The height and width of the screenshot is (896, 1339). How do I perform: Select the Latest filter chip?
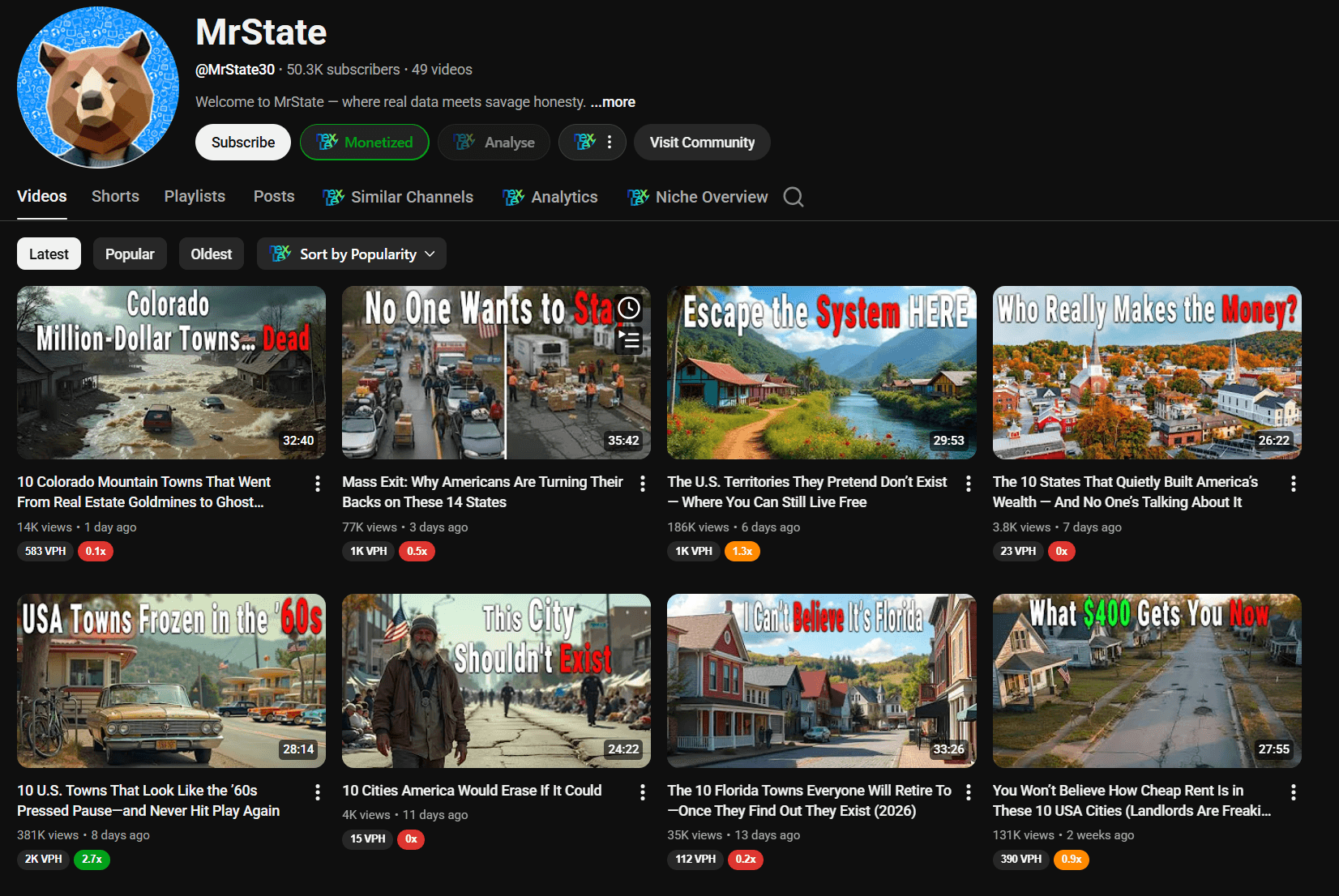(49, 254)
